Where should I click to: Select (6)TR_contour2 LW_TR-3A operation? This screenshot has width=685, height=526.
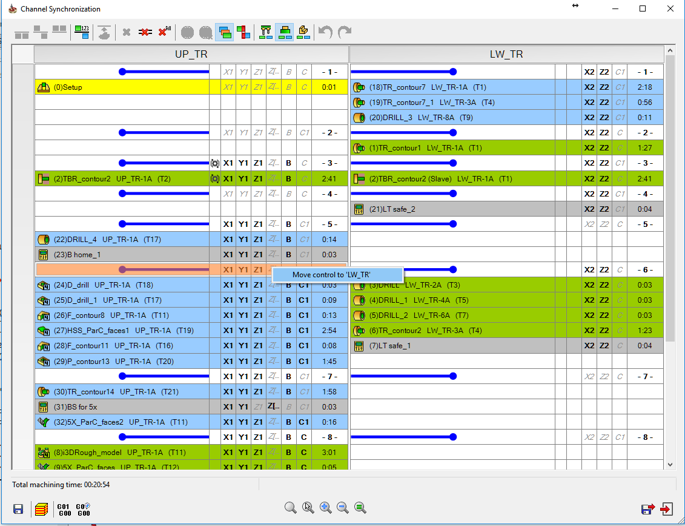click(x=506, y=331)
